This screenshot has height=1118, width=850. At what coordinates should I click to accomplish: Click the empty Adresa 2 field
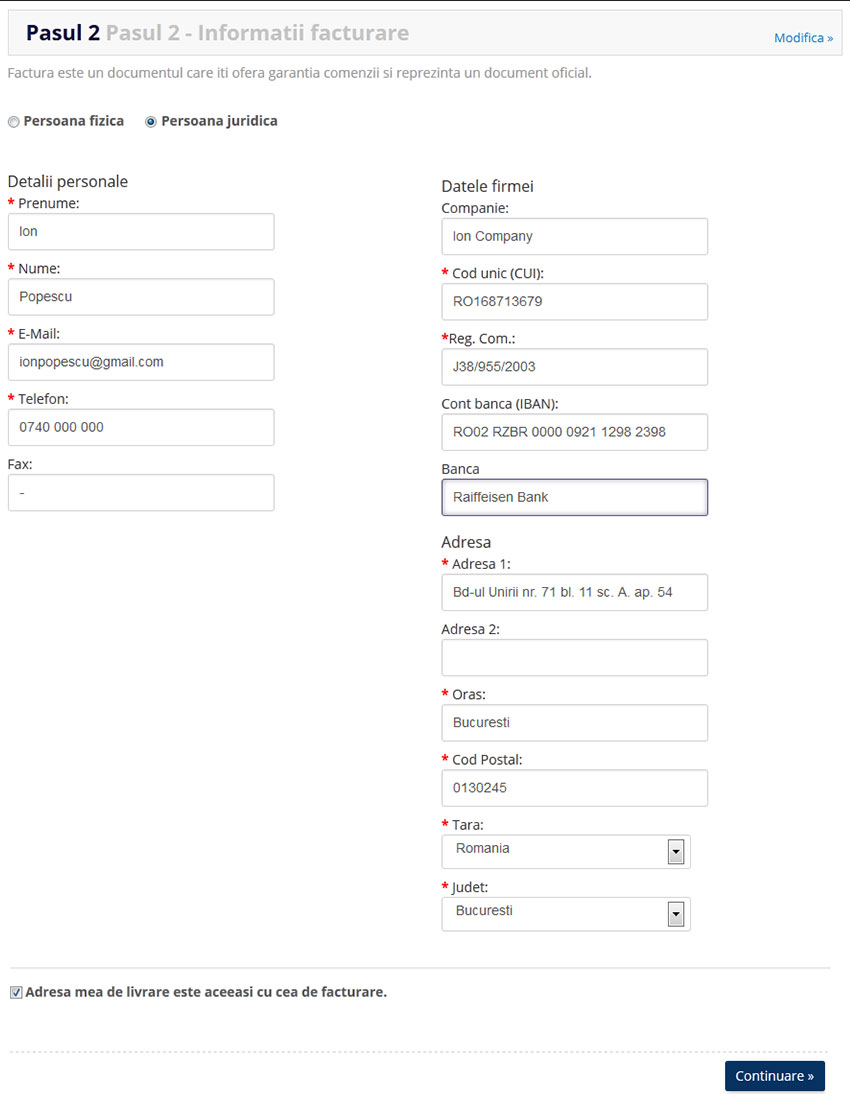(575, 657)
